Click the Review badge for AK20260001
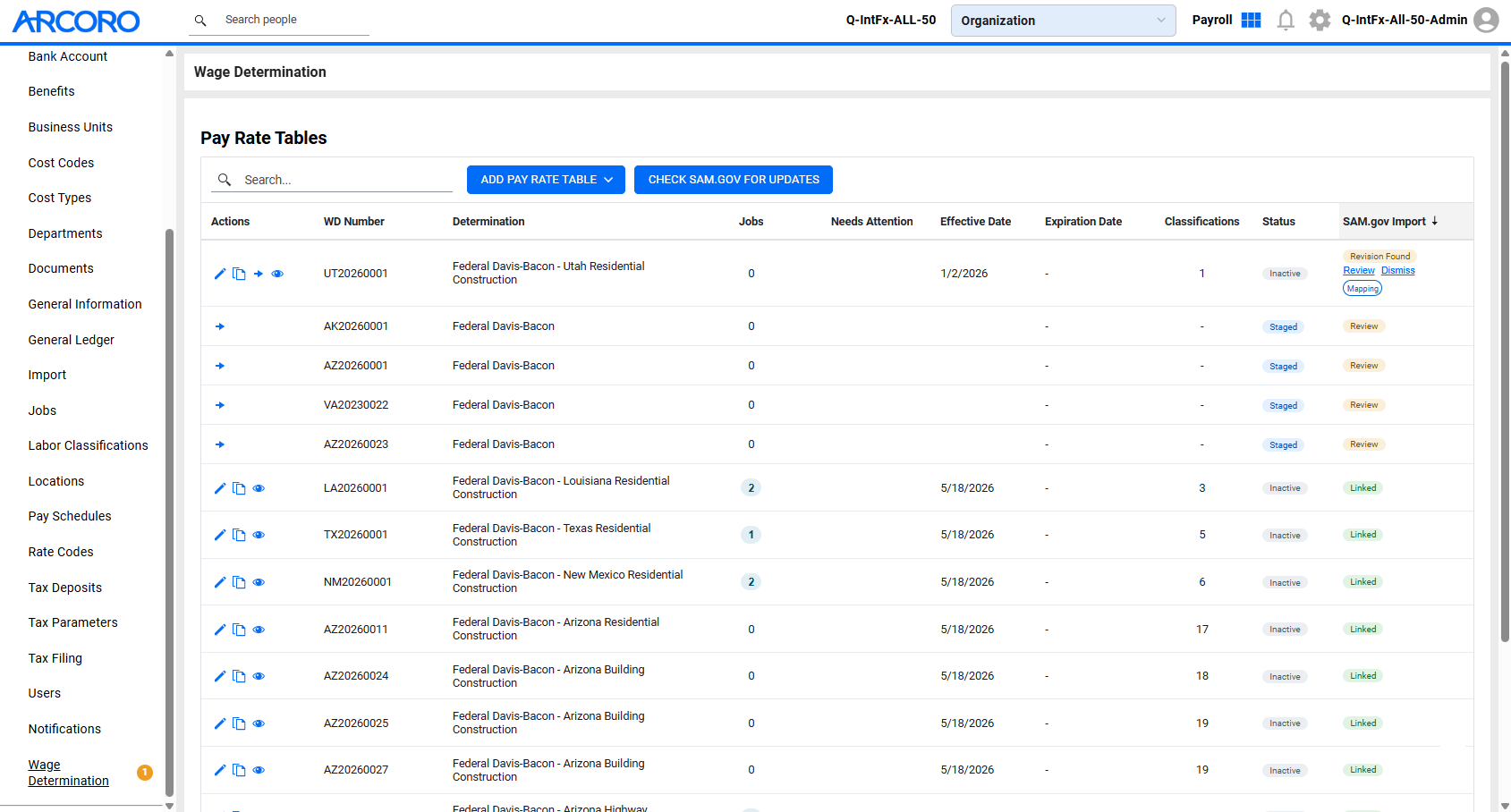This screenshot has height=812, width=1511. (1363, 326)
